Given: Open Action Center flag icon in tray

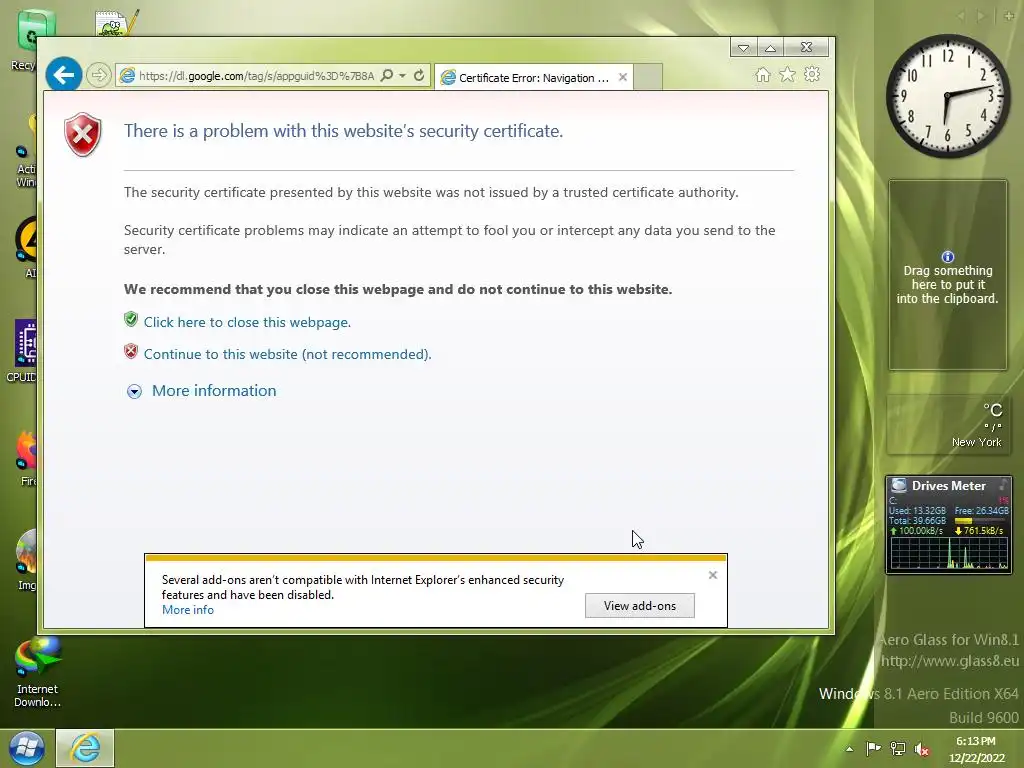Looking at the screenshot, I should pos(873,748).
